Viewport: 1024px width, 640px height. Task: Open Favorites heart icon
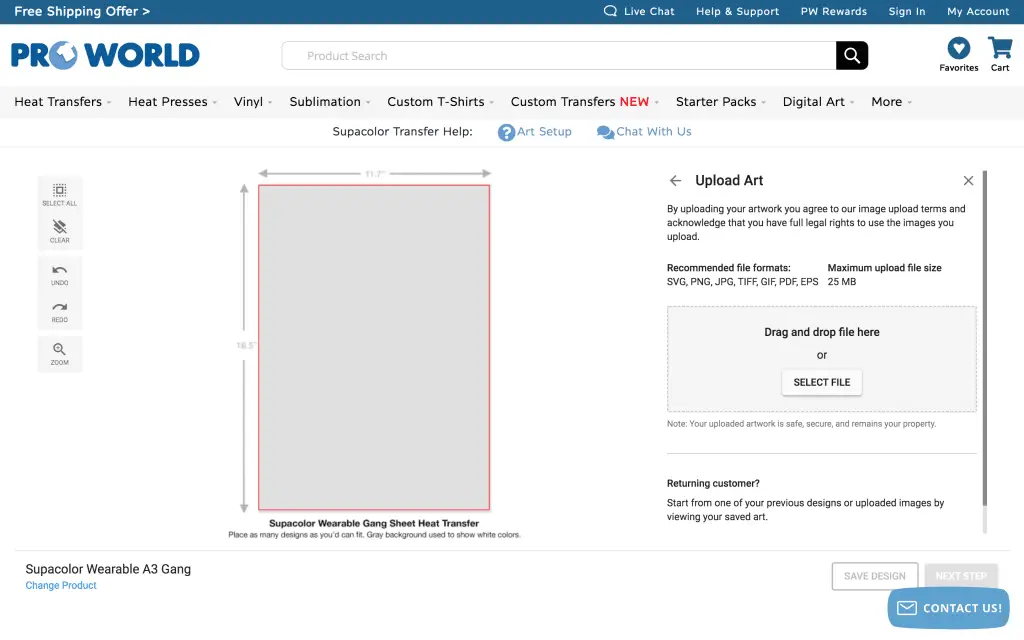958,48
